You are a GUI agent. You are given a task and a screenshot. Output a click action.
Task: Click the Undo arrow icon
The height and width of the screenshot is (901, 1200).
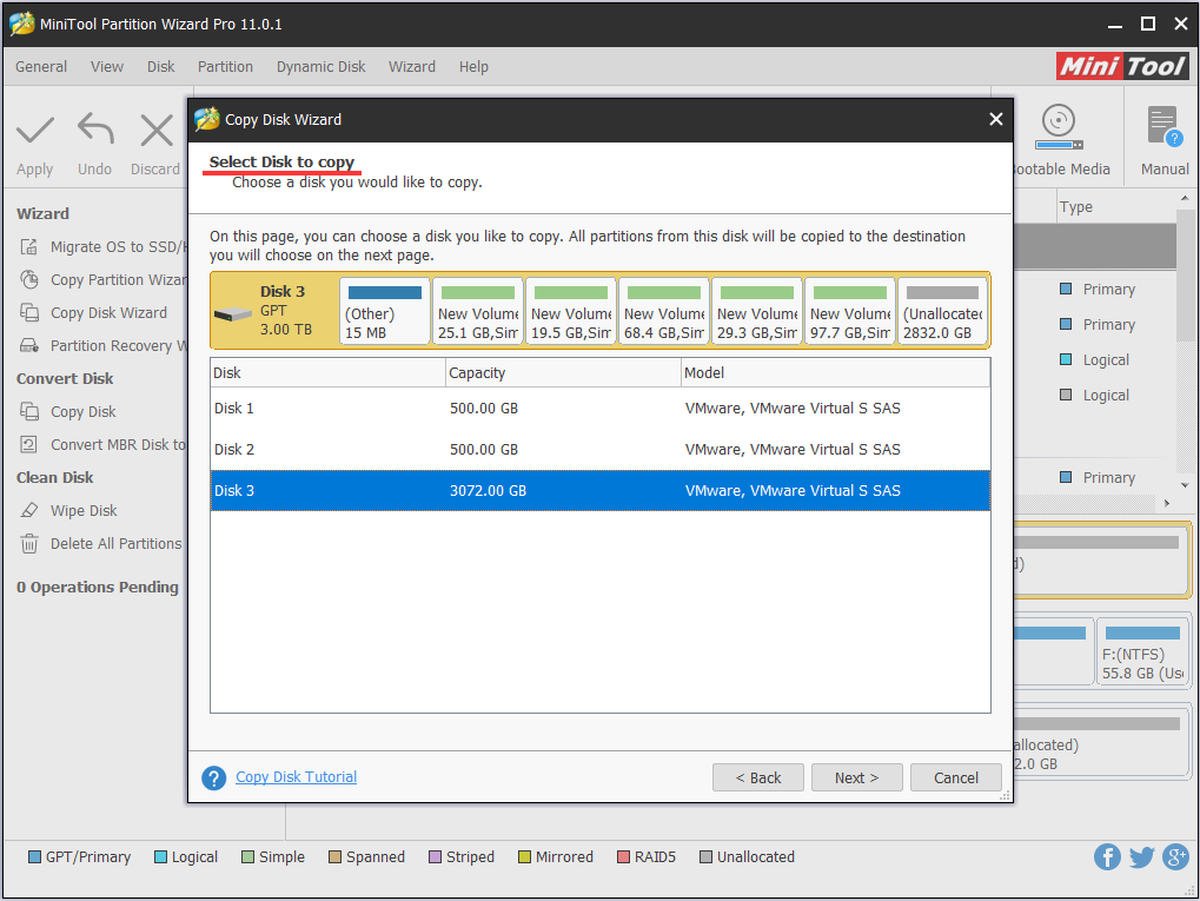pyautogui.click(x=96, y=130)
